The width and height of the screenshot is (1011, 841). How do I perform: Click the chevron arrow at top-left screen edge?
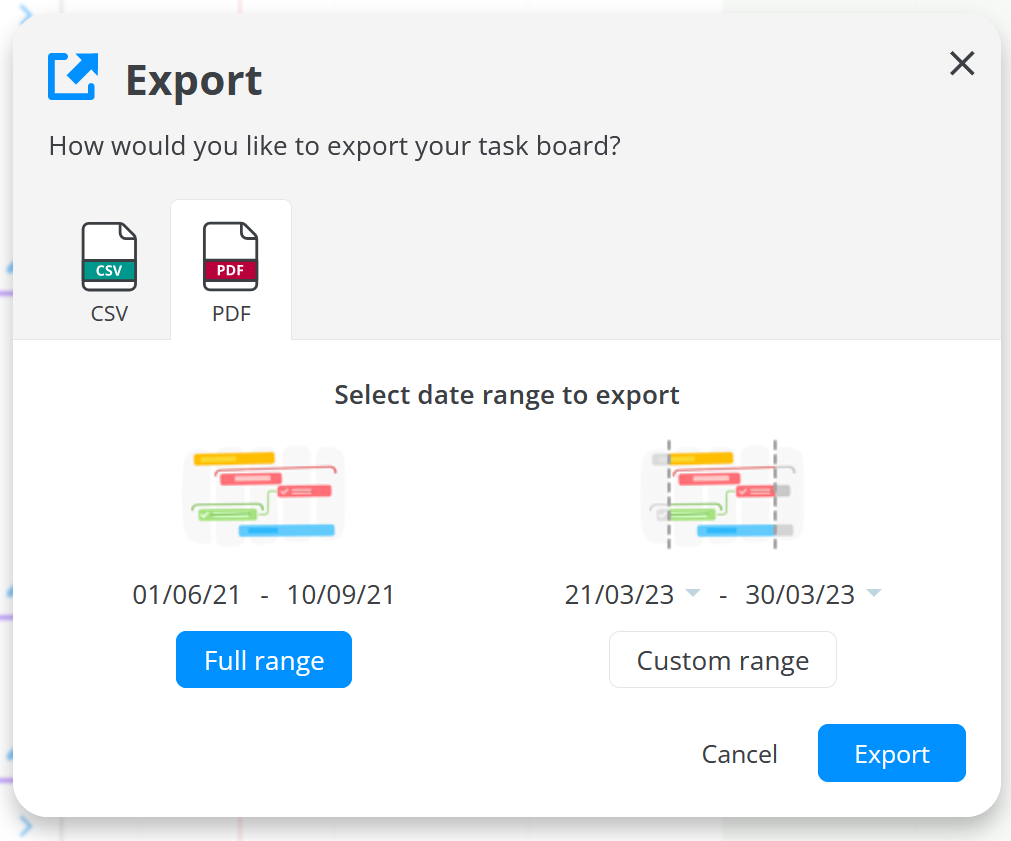[27, 14]
